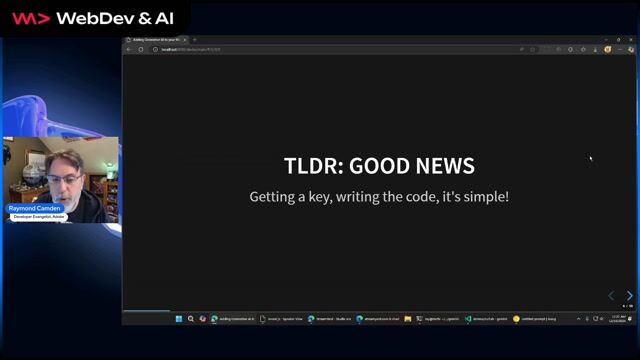Screen dimensions: 640x360
Task: Switch to the first Edge taskbar window
Action: pyautogui.click(x=233, y=319)
